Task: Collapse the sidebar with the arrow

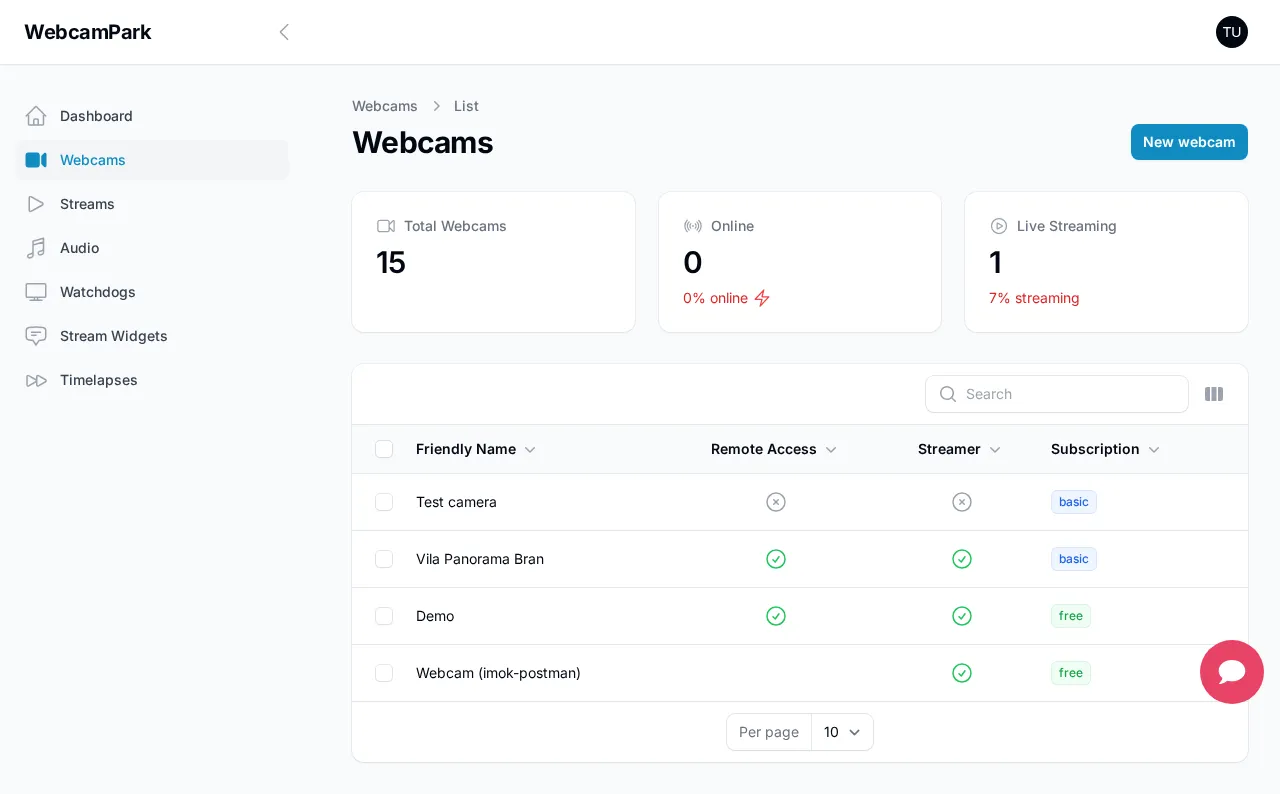Action: (284, 32)
